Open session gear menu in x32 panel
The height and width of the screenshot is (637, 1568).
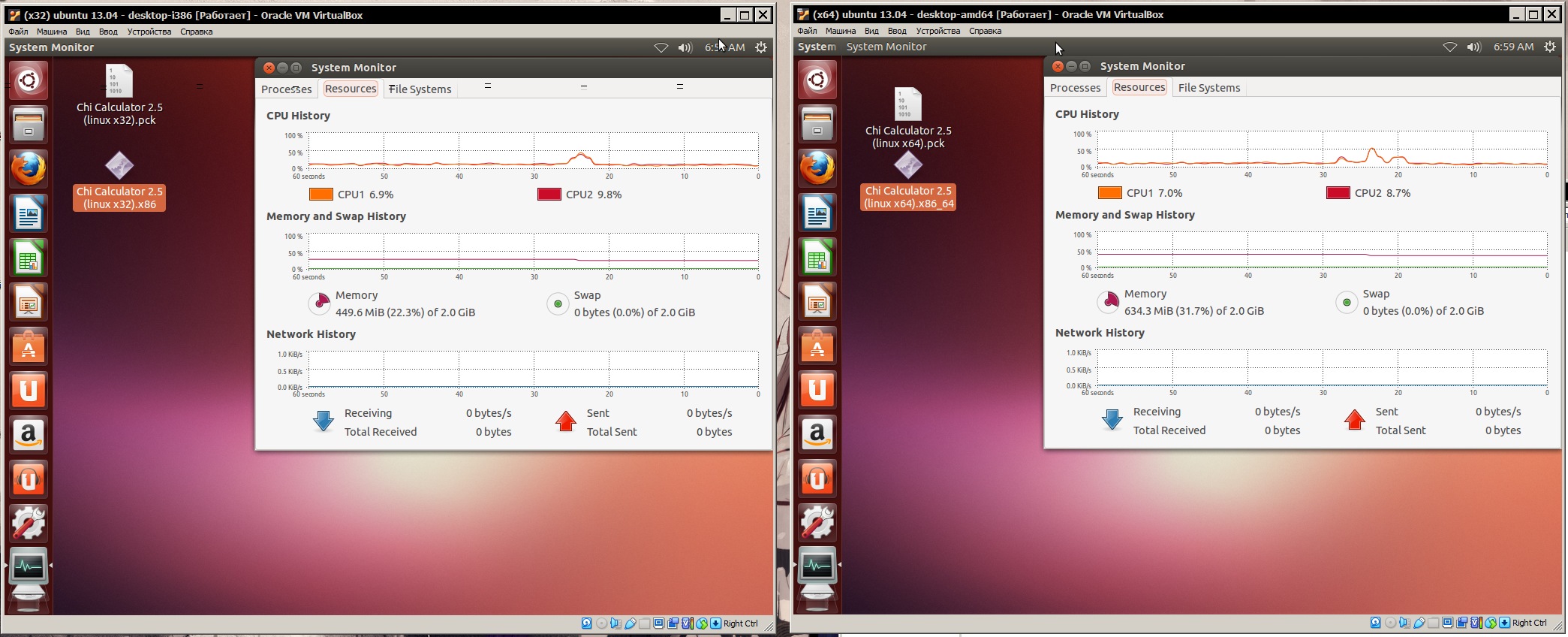click(761, 47)
